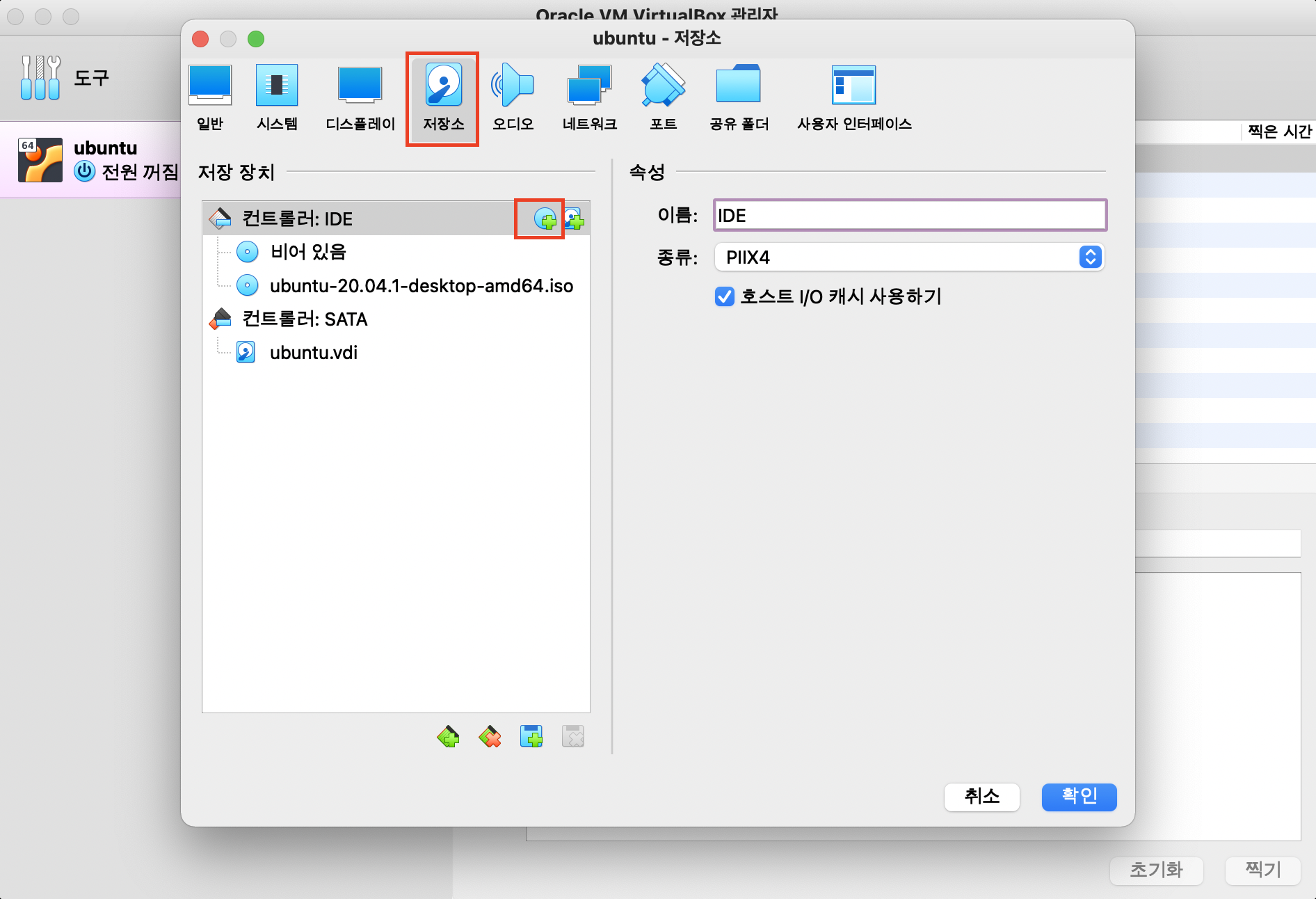Open the 사용자 인터페이스 tab
Screen dimensions: 1316x899
(854, 98)
